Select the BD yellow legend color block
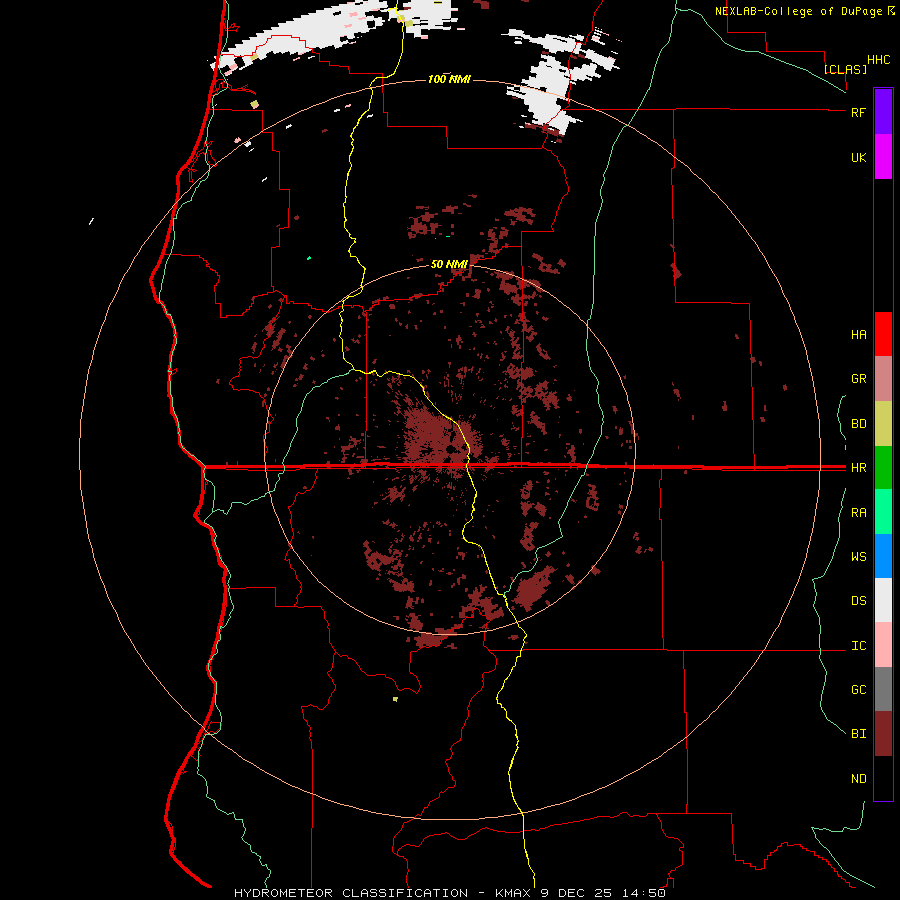The width and height of the screenshot is (900, 900). (883, 424)
